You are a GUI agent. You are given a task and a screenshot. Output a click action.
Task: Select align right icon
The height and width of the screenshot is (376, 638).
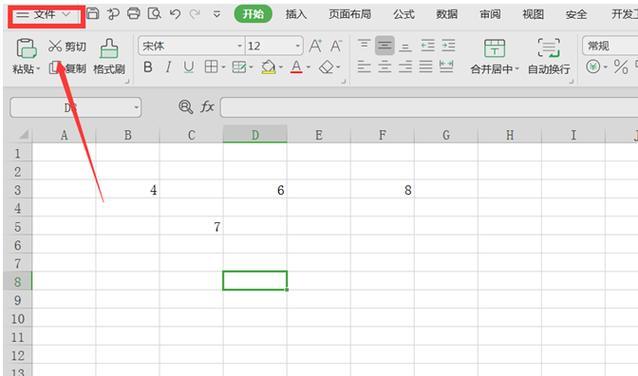click(x=405, y=66)
